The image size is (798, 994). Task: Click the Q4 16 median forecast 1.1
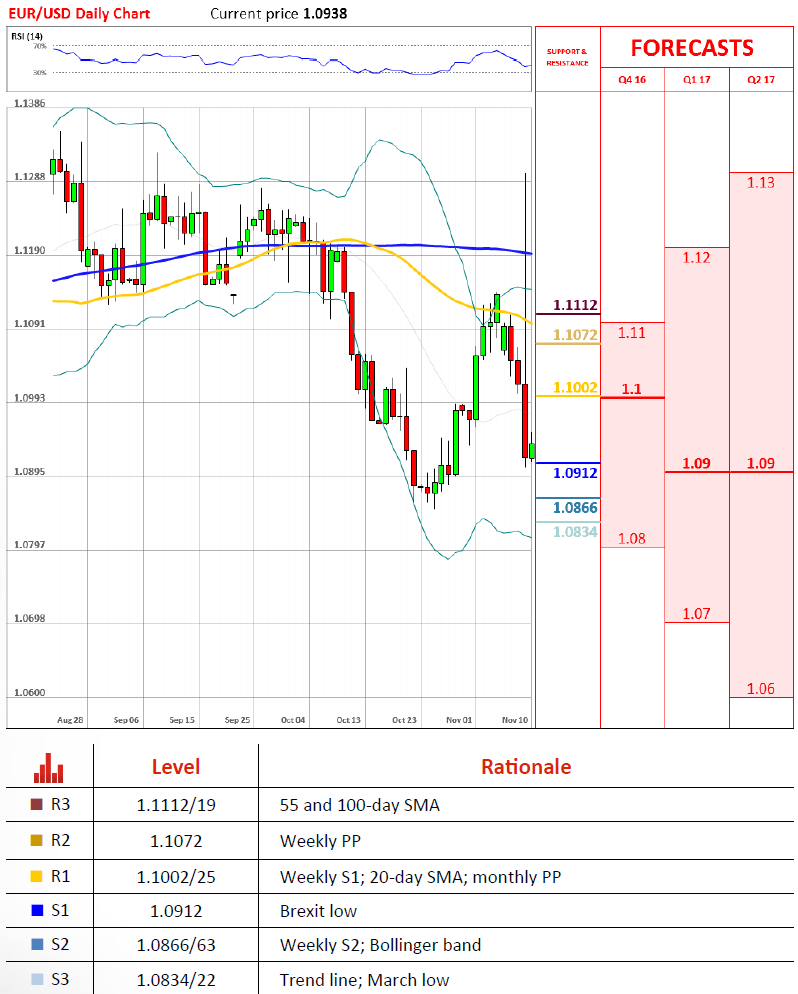(x=632, y=389)
